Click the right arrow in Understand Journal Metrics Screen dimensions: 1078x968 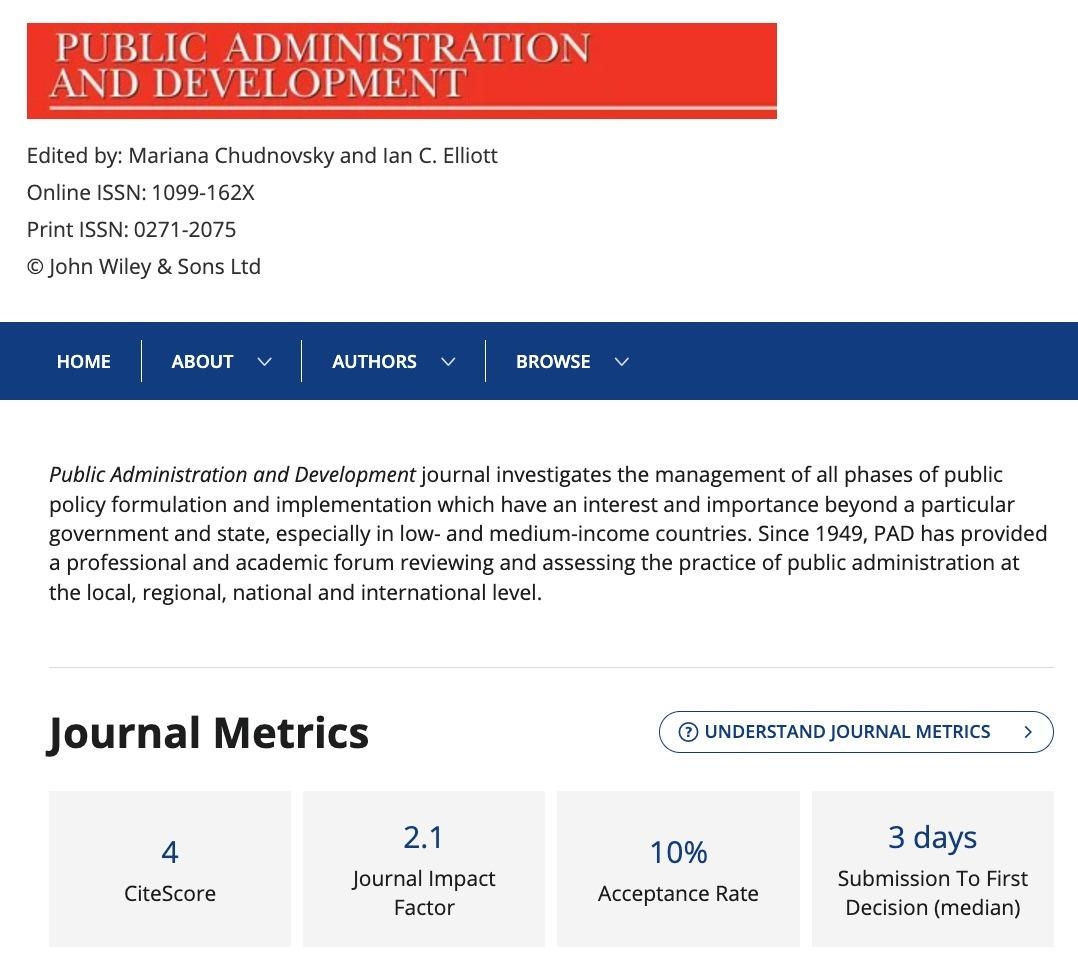pyautogui.click(x=1028, y=732)
